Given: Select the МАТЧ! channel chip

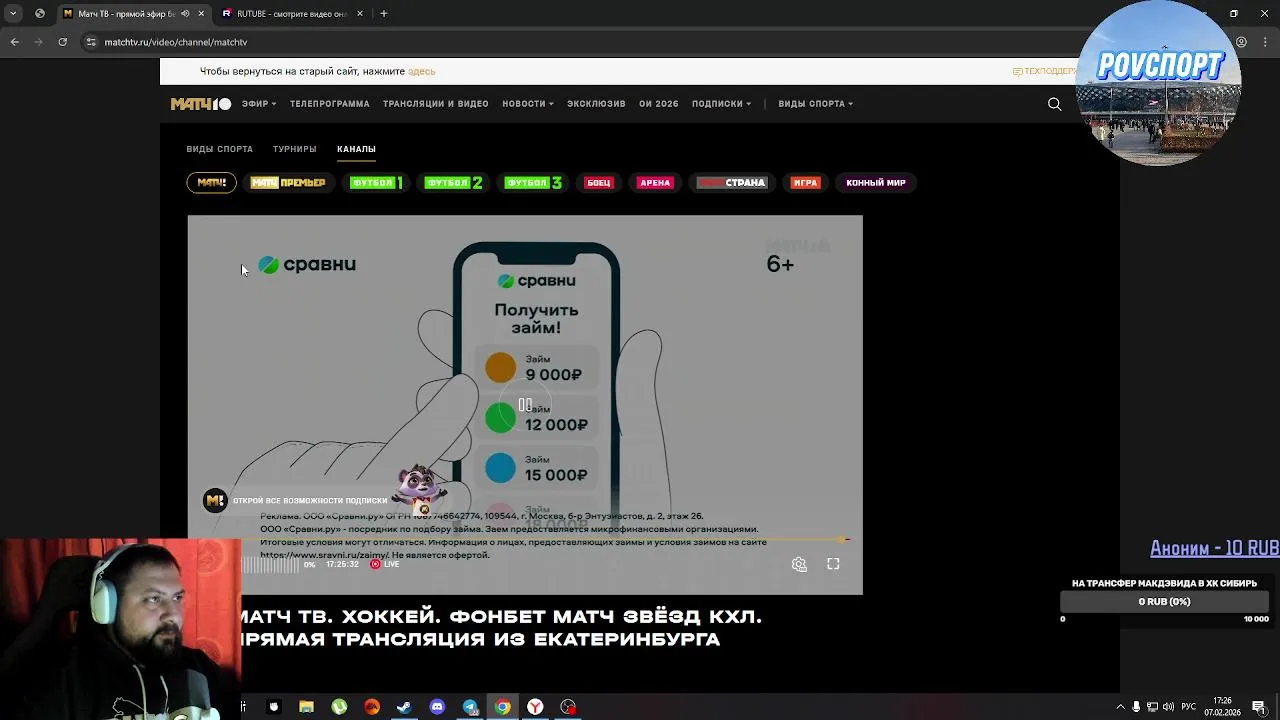Looking at the screenshot, I should click(x=211, y=183).
